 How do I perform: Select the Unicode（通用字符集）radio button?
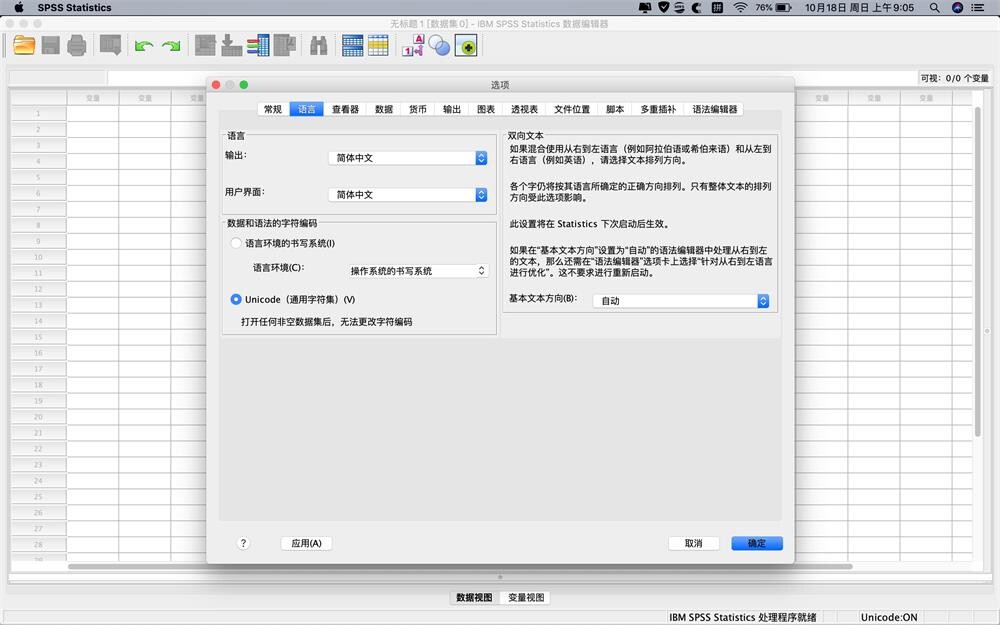point(236,299)
